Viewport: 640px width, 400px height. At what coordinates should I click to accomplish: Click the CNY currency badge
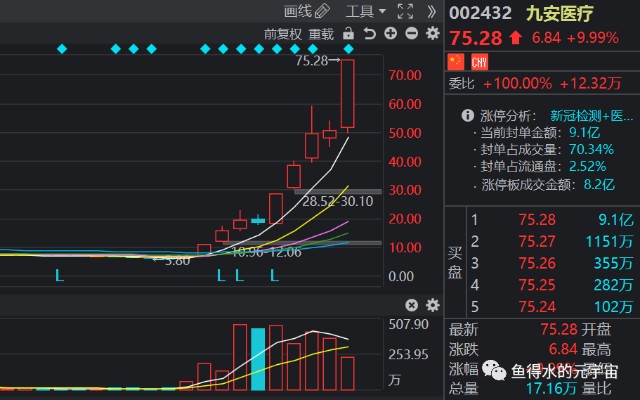pos(479,62)
